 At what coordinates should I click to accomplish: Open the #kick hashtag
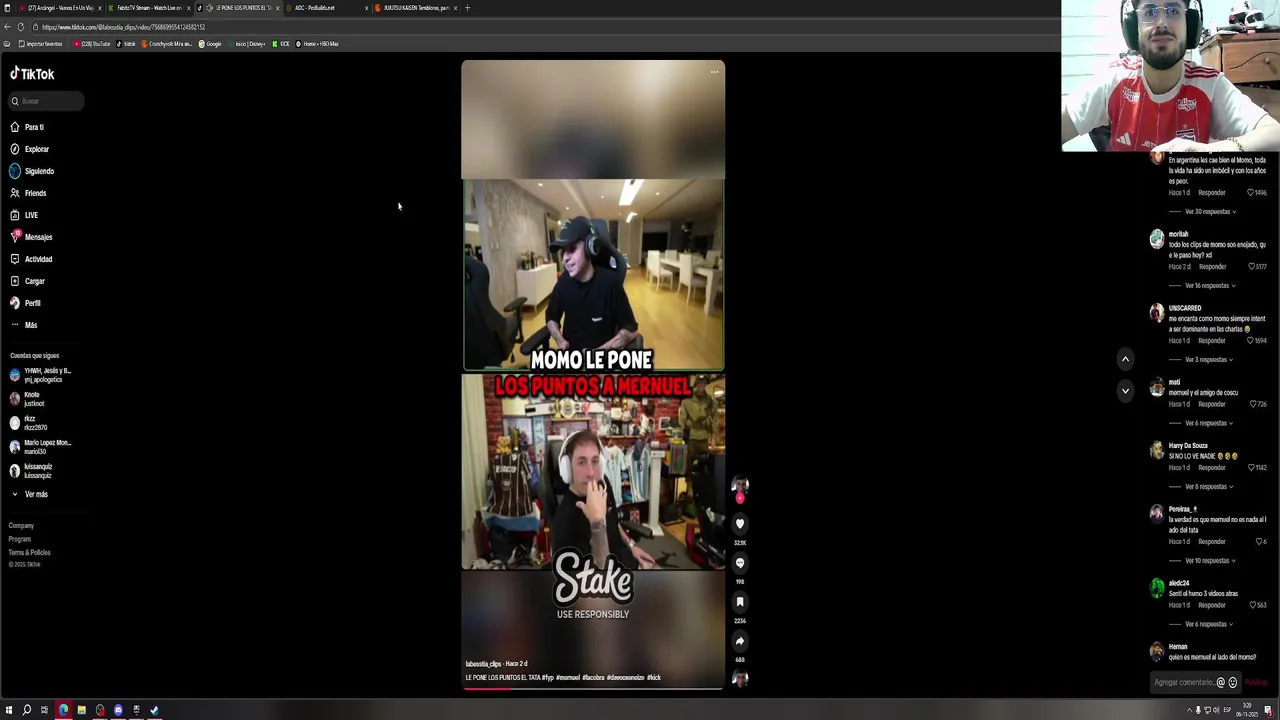pyautogui.click(x=654, y=678)
